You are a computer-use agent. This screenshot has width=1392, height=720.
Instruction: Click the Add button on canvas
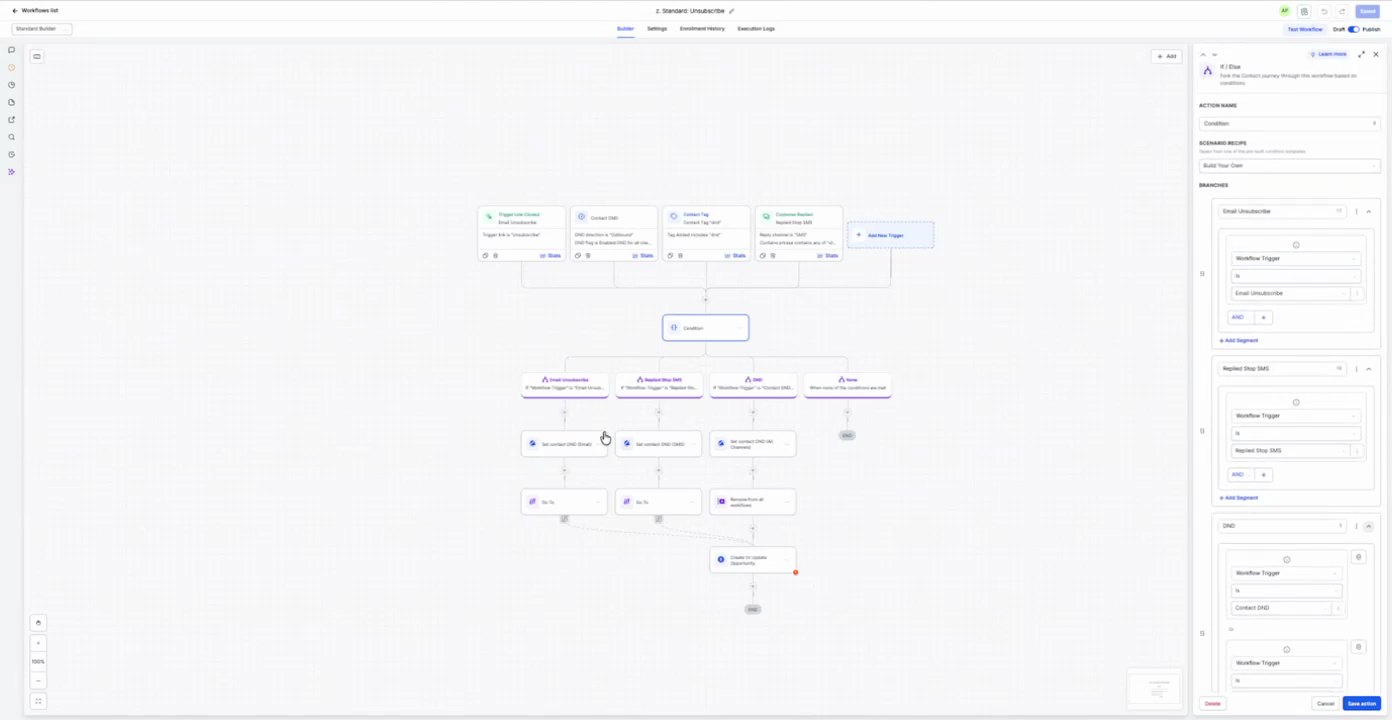[1165, 56]
